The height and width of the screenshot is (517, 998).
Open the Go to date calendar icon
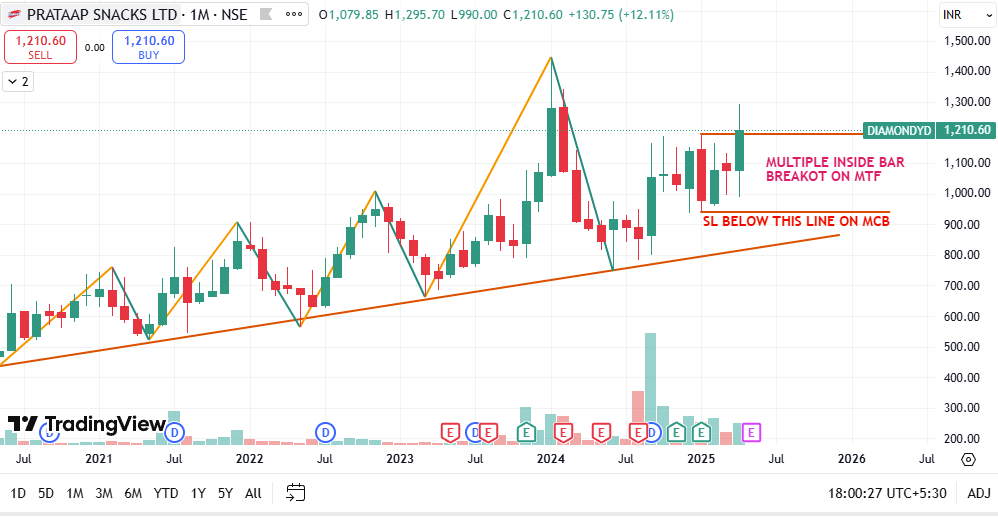[296, 492]
